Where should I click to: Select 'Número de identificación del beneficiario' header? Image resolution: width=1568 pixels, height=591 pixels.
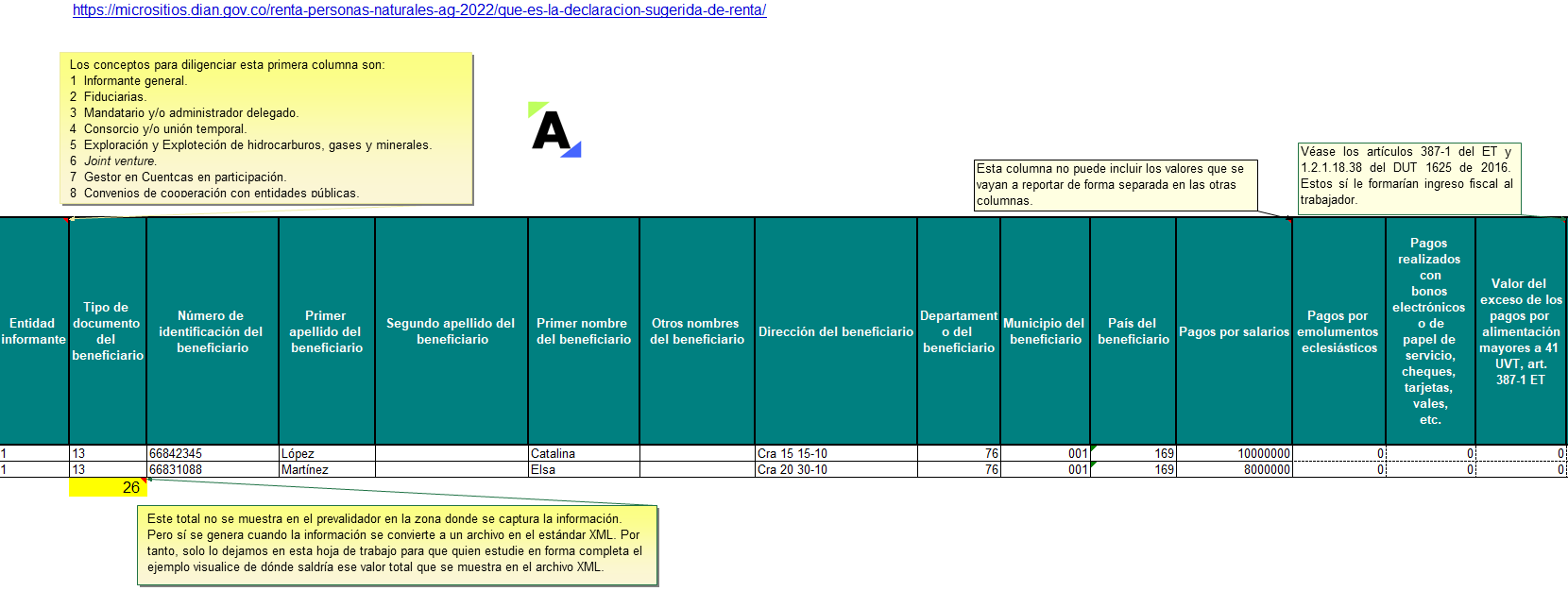point(213,331)
